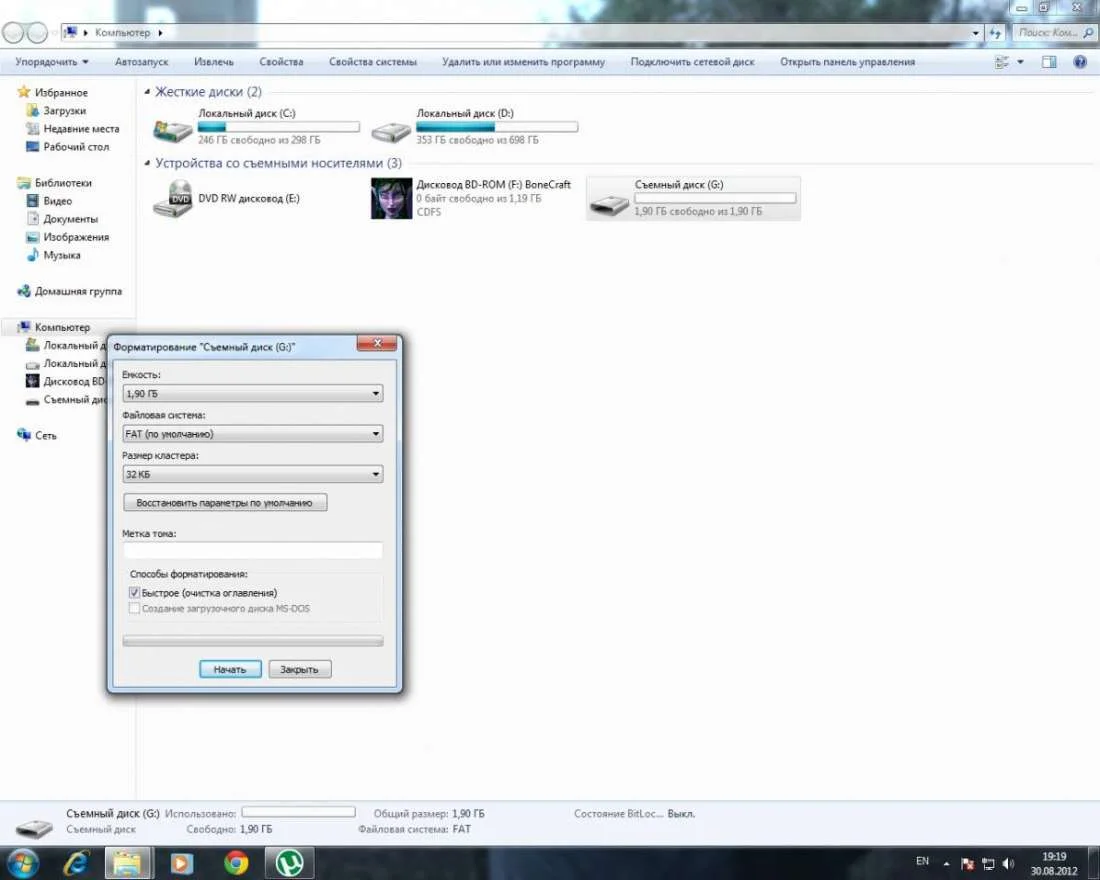The width and height of the screenshot is (1100, 880).
Task: Click Свойства системы in the toolbar
Action: (373, 62)
